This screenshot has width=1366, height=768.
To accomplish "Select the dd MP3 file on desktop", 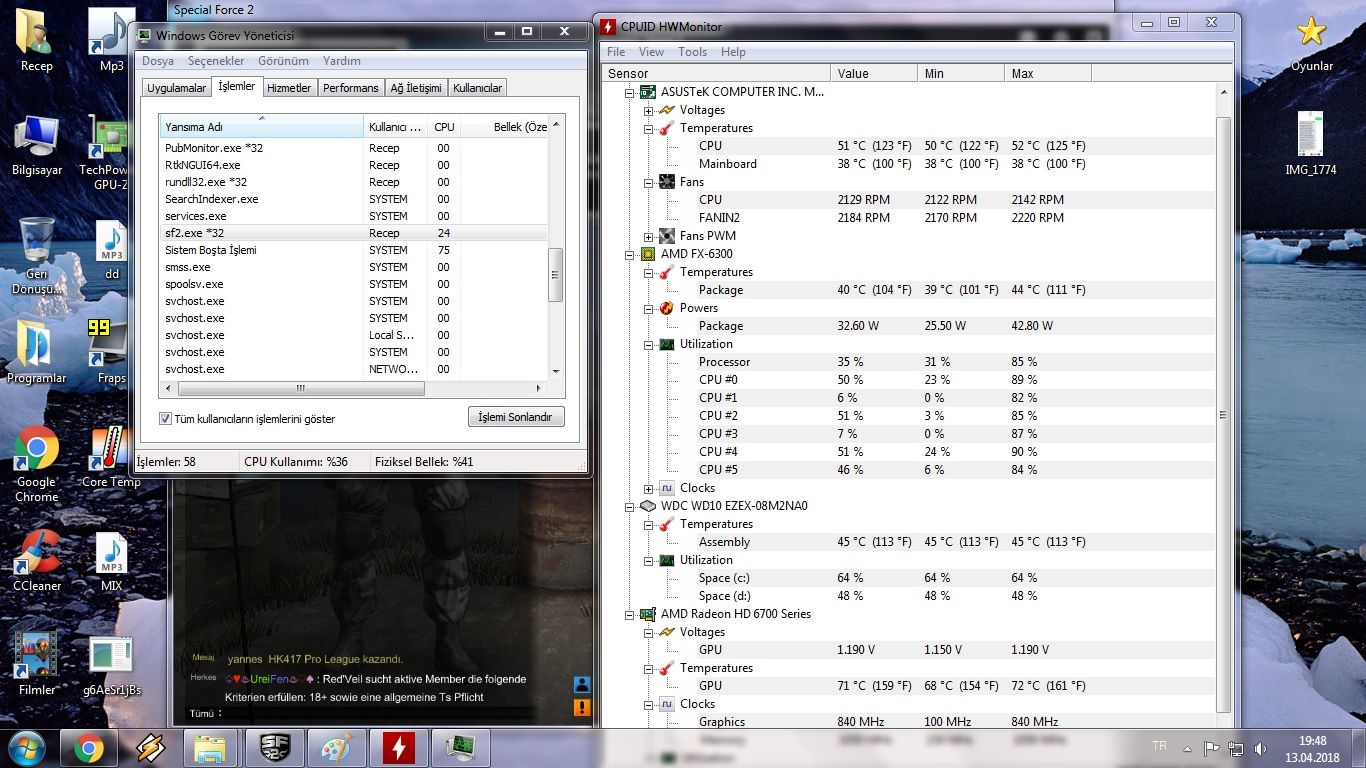I will click(111, 250).
